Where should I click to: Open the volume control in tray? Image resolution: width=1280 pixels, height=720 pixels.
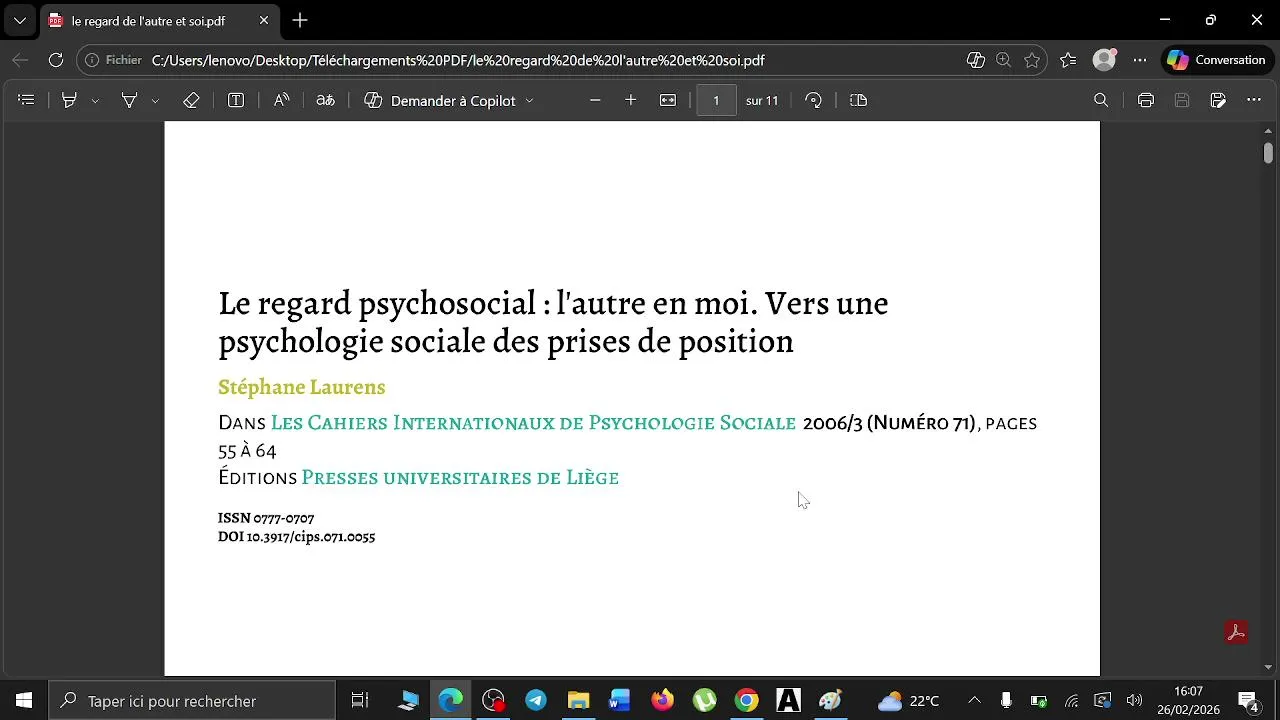click(1134, 700)
